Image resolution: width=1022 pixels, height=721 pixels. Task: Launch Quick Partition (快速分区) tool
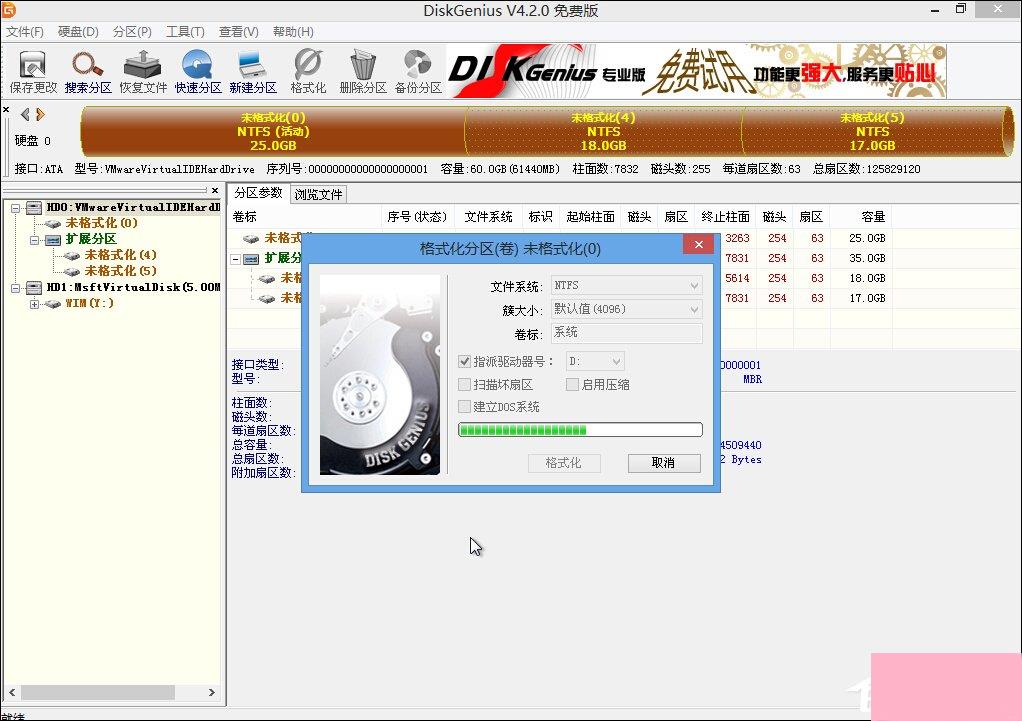198,72
